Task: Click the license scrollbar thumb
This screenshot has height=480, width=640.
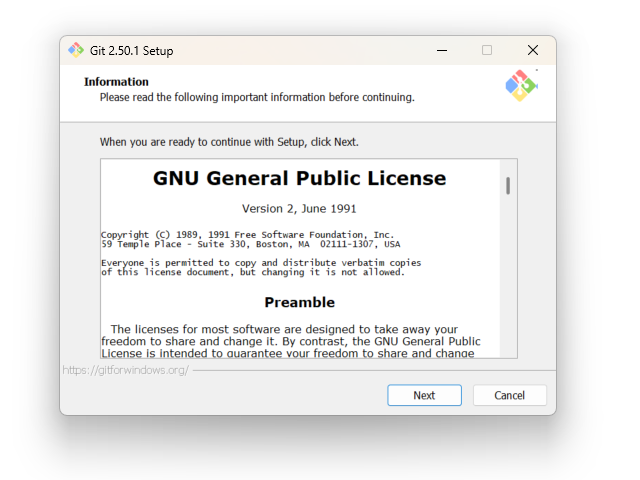Action: [x=508, y=186]
